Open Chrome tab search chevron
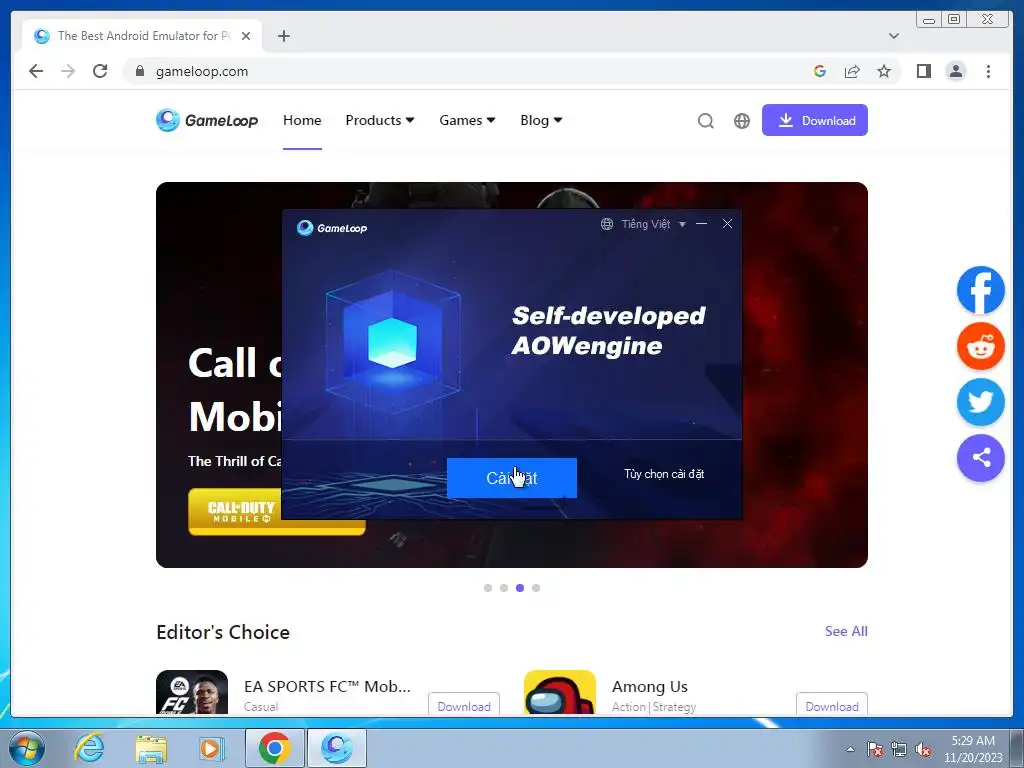Viewport: 1024px width, 768px height. tap(893, 36)
